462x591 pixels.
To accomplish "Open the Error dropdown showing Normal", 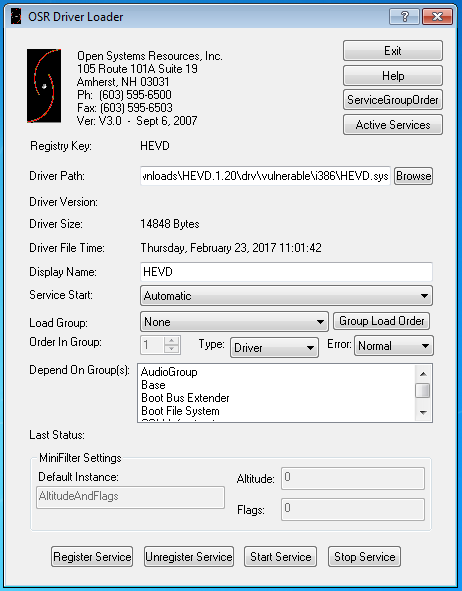I will 394,346.
